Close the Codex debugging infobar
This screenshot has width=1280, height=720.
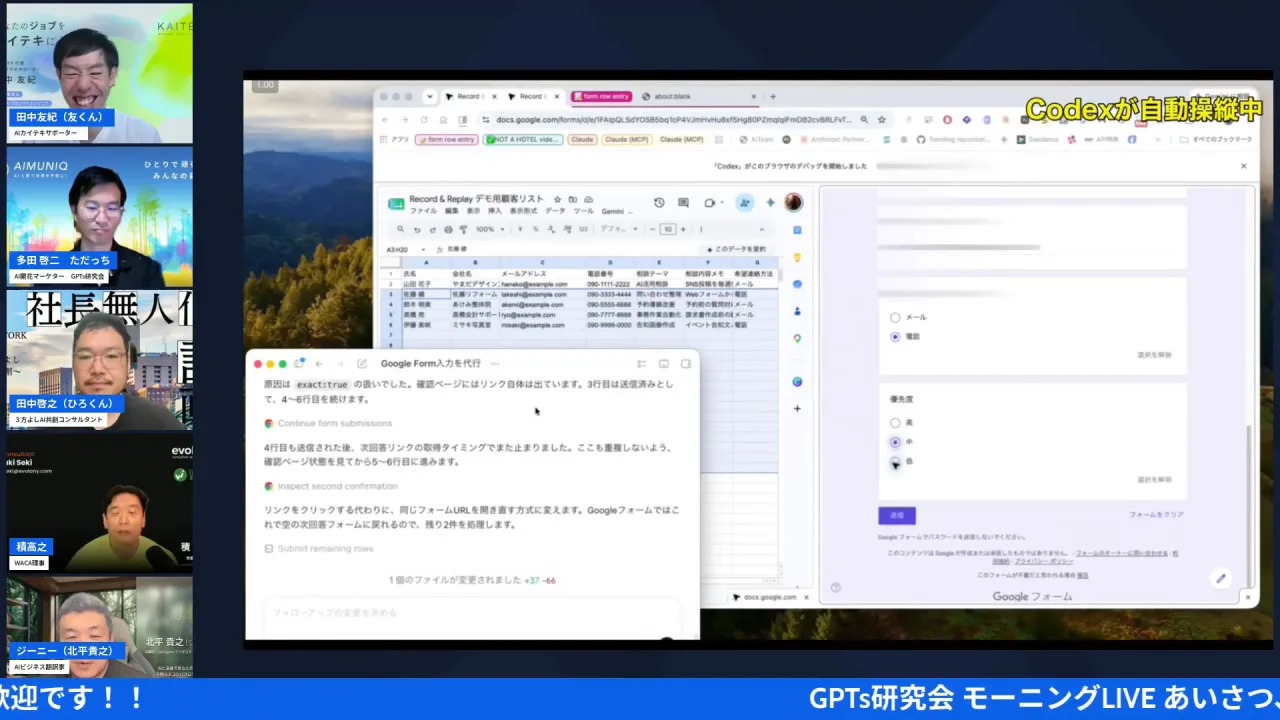1244,166
